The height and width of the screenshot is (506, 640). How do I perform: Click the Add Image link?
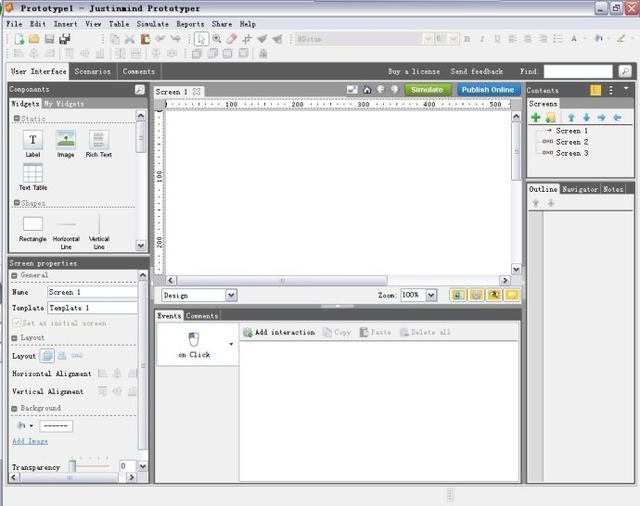(30, 441)
